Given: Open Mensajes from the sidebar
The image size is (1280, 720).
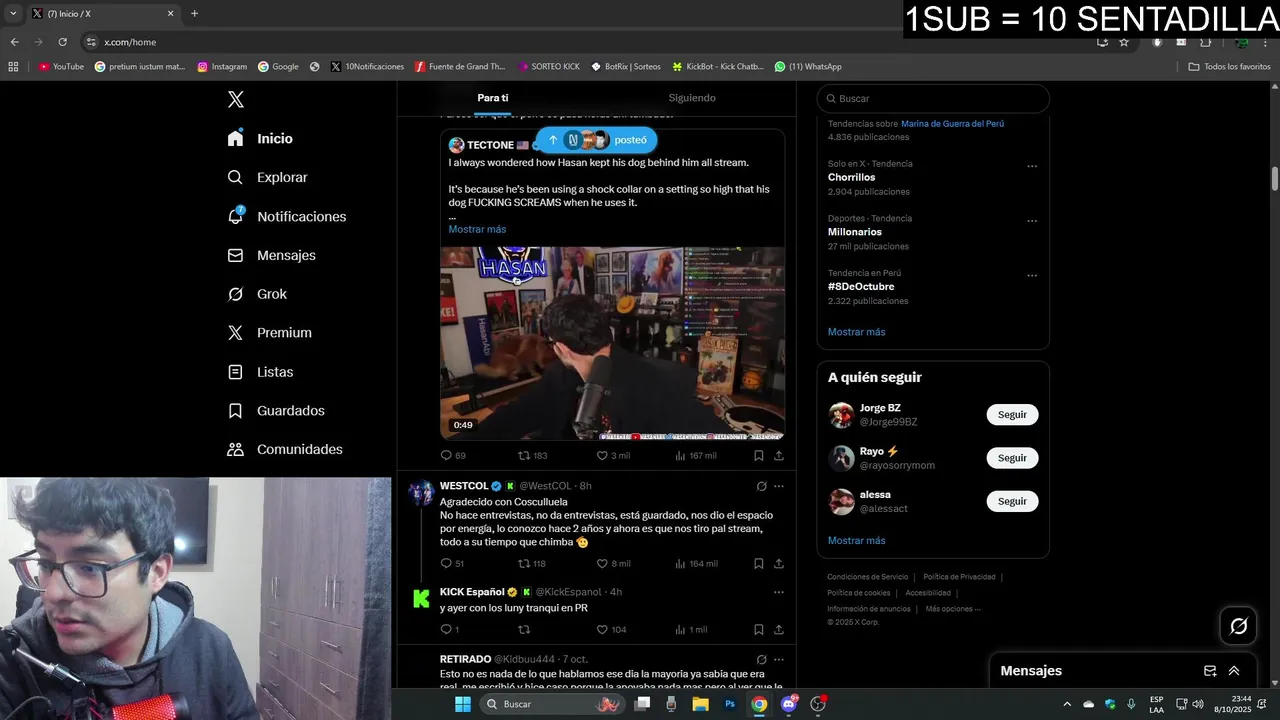Looking at the screenshot, I should click(x=271, y=255).
